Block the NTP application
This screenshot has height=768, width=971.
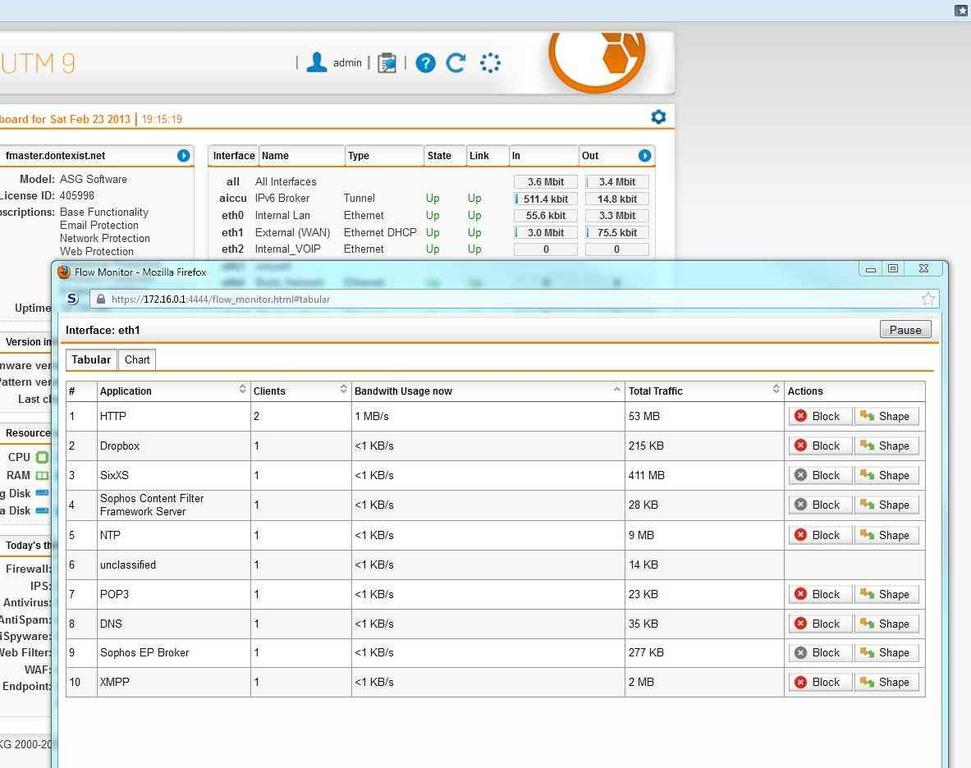819,535
